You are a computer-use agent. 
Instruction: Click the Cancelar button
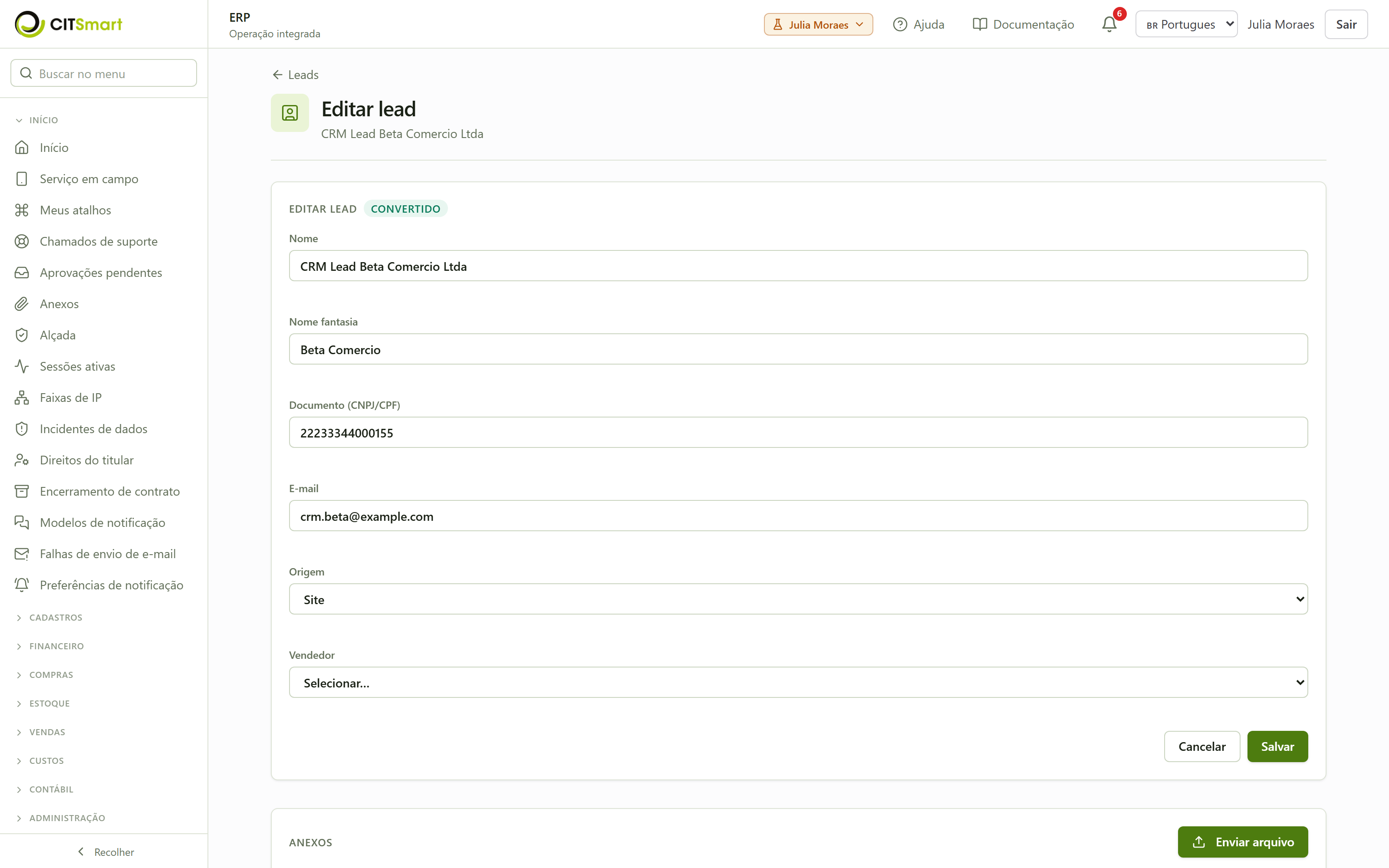(1202, 746)
